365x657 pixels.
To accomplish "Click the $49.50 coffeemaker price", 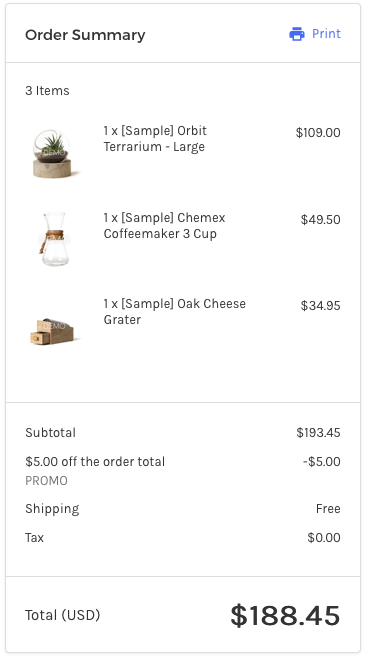I will click(x=321, y=220).
